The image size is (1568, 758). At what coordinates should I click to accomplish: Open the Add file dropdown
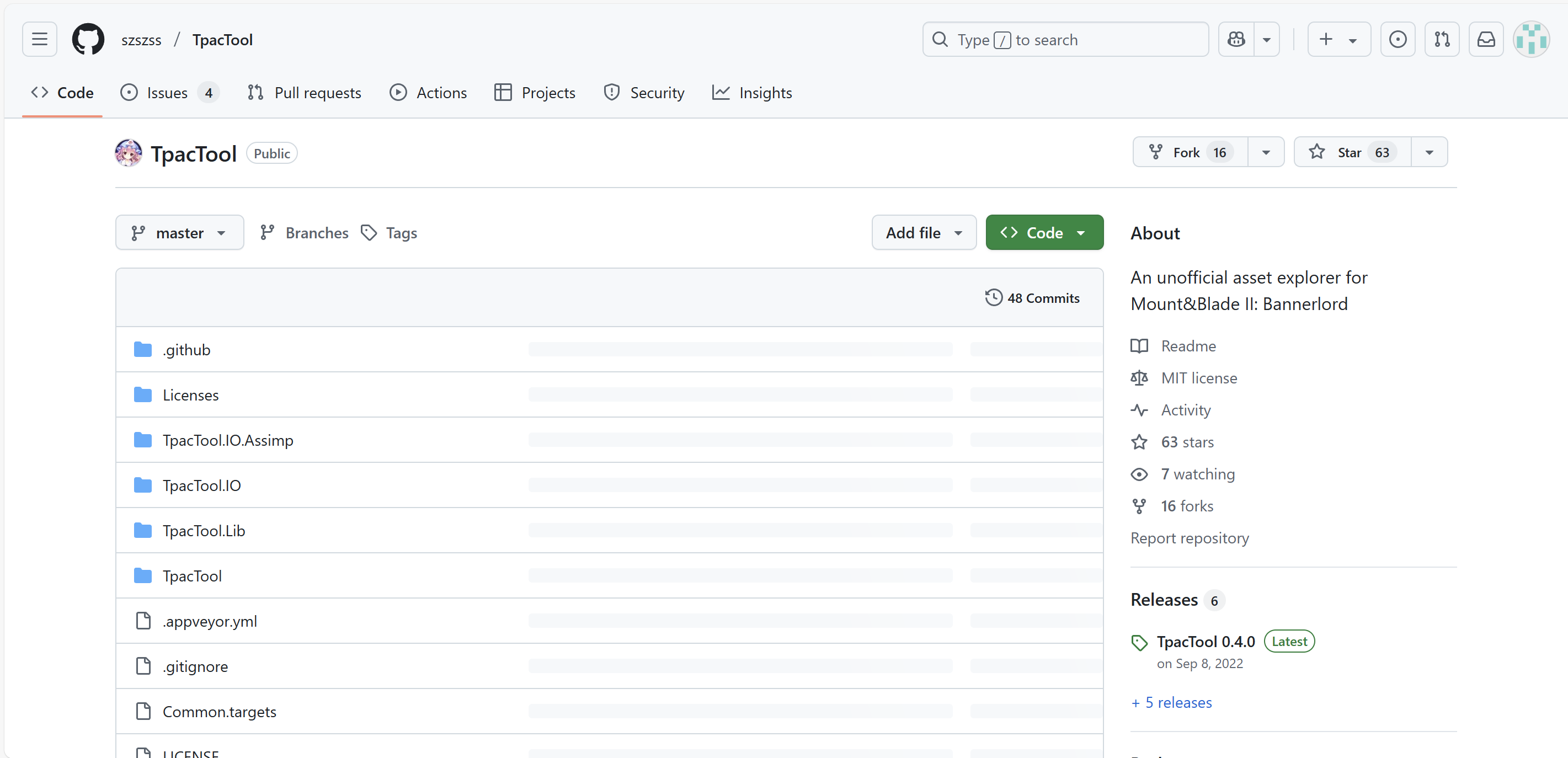click(924, 233)
